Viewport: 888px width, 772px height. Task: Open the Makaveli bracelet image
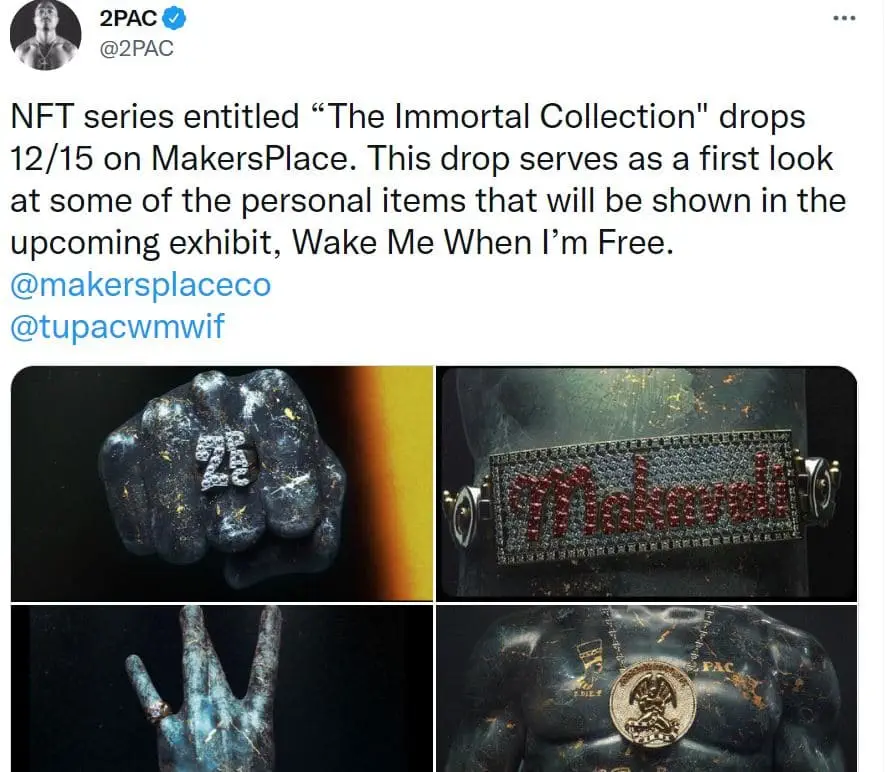point(647,483)
